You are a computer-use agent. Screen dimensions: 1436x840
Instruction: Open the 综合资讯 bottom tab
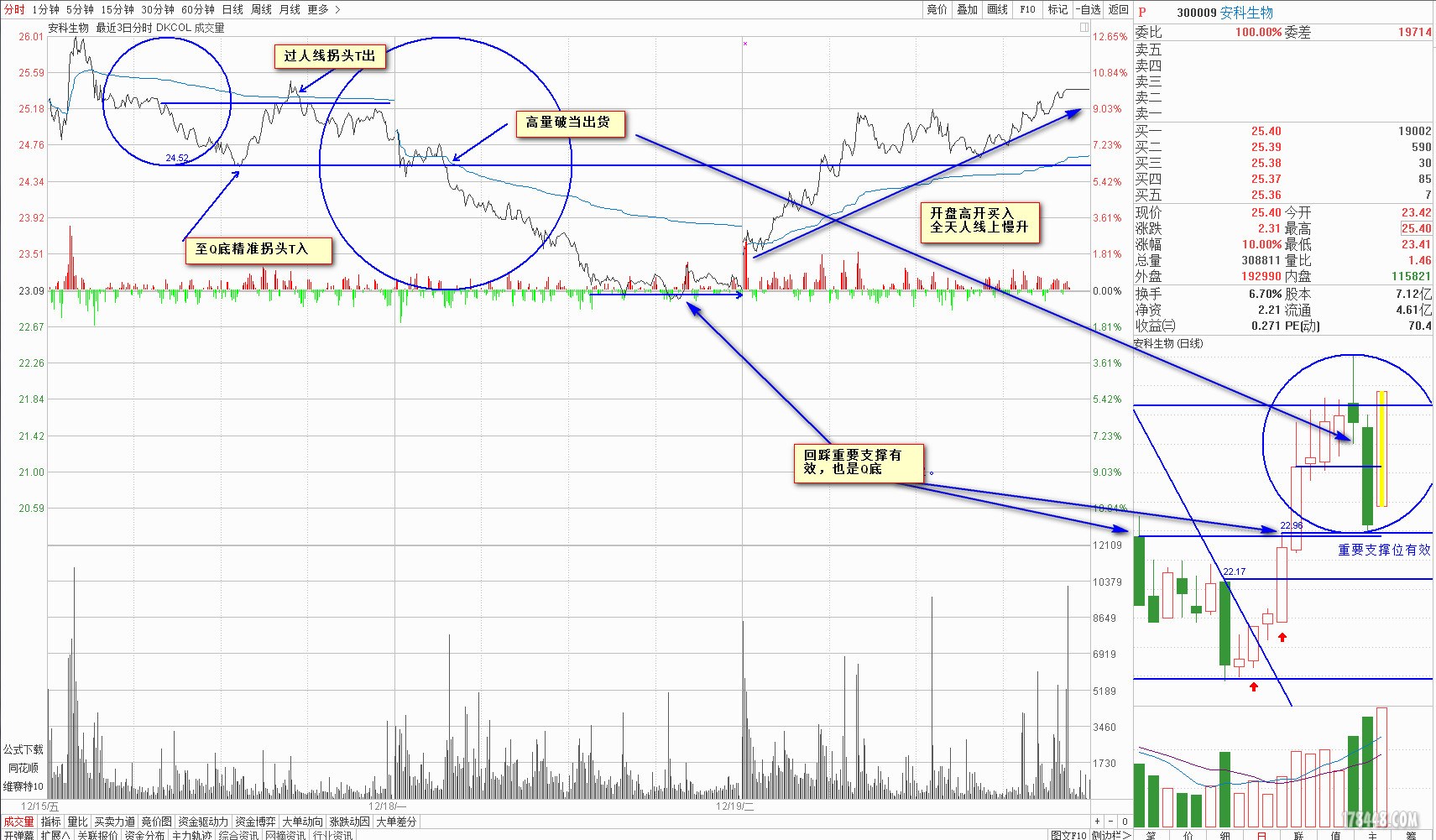point(238,835)
